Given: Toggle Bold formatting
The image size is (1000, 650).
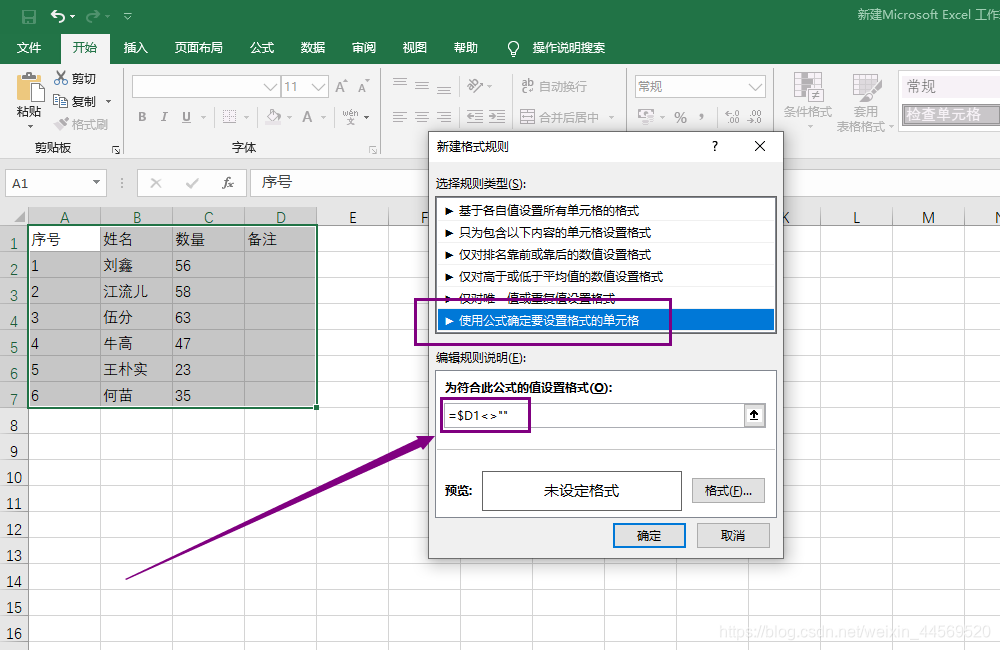Looking at the screenshot, I should tap(142, 117).
